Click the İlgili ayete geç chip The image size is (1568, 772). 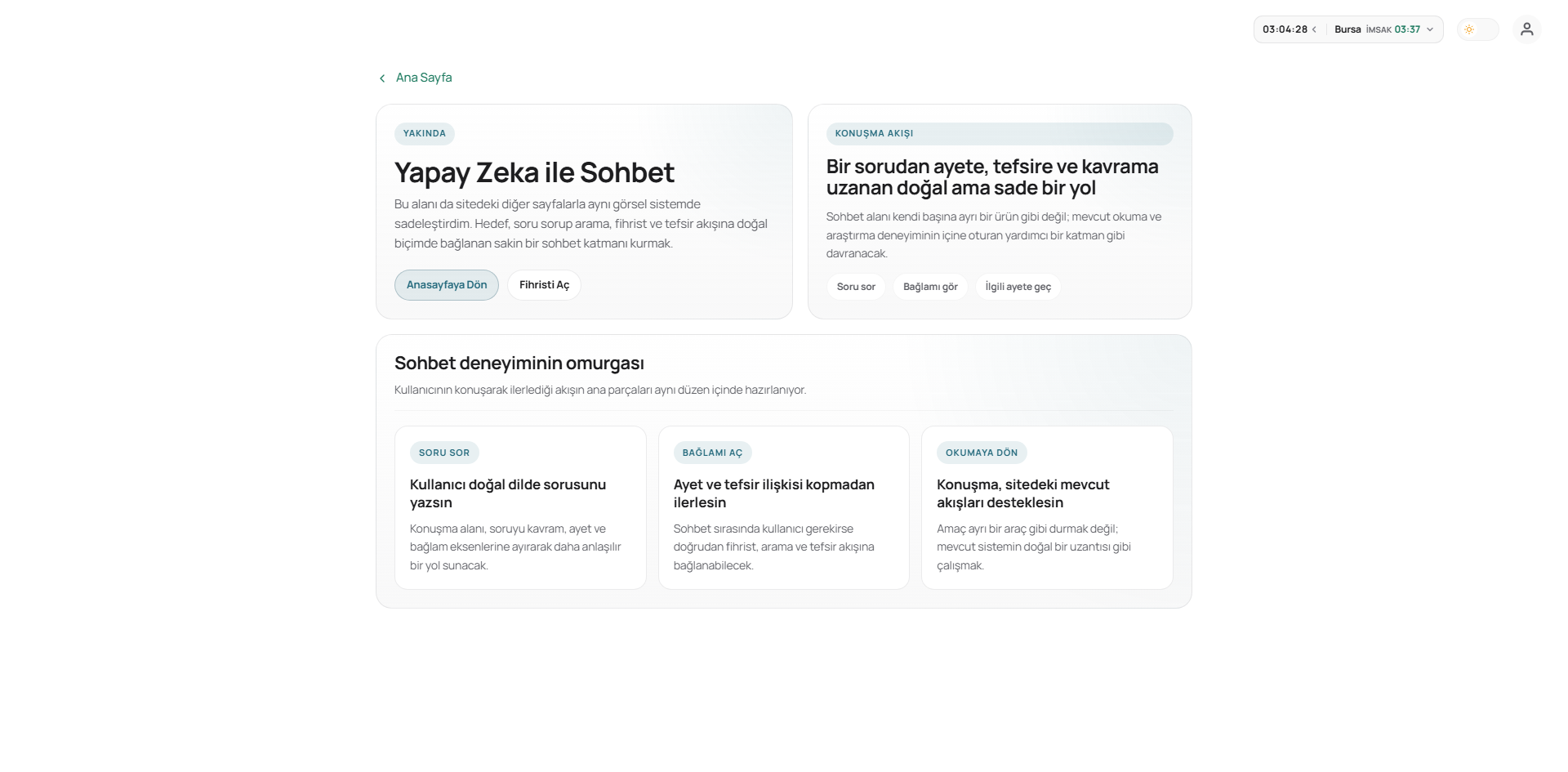[1018, 287]
